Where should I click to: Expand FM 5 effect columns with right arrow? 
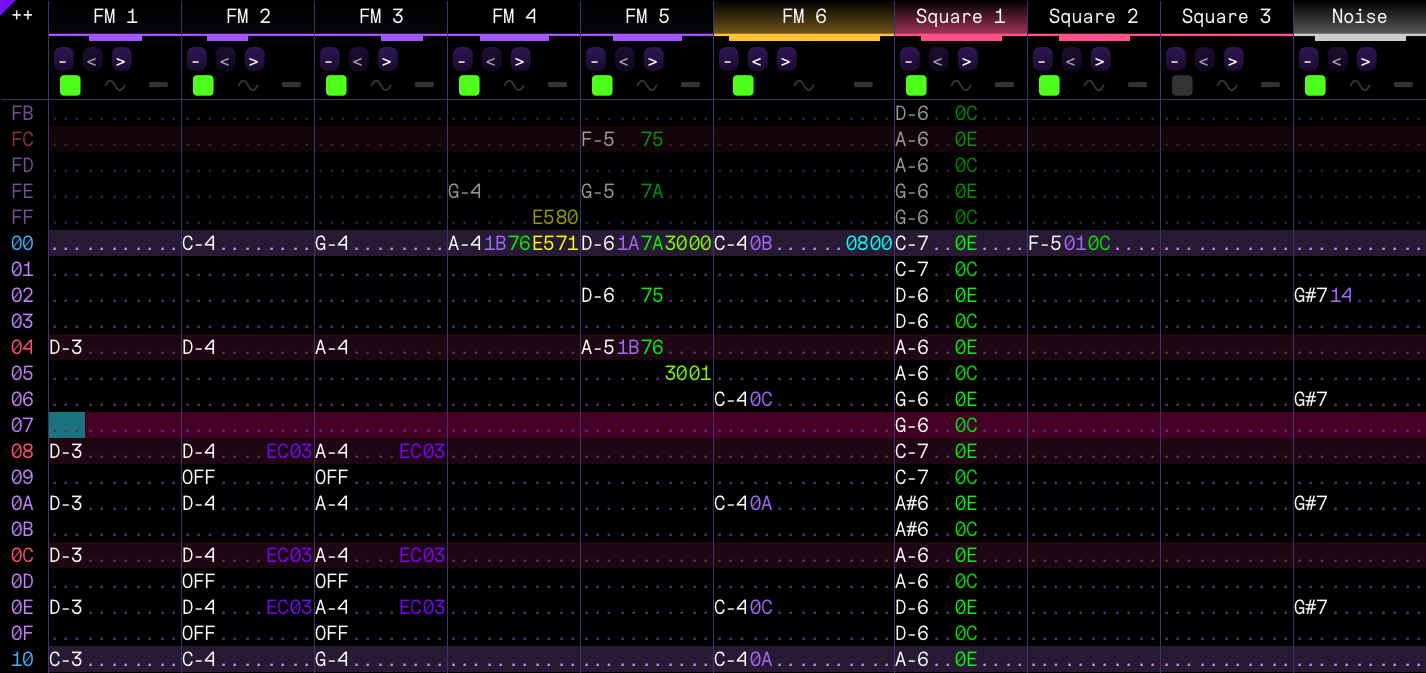click(652, 60)
